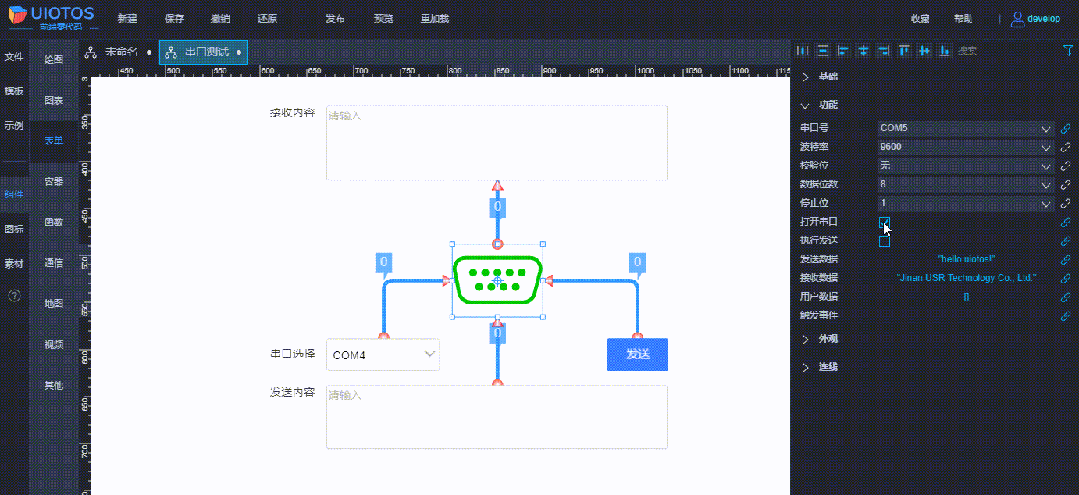Viewport: 1079px width, 495px height.
Task: Click the align horizontal centers icon
Action: [863, 50]
